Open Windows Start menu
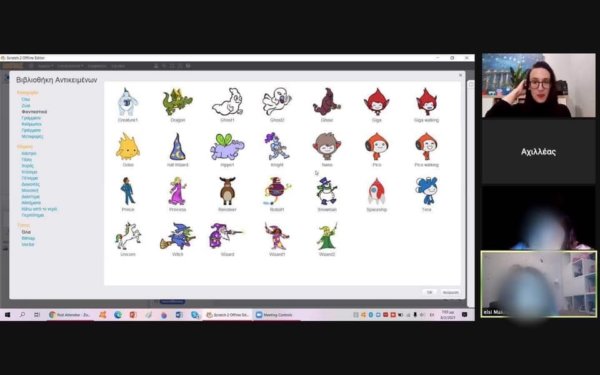This screenshot has width=600, height=375. [x=7, y=315]
